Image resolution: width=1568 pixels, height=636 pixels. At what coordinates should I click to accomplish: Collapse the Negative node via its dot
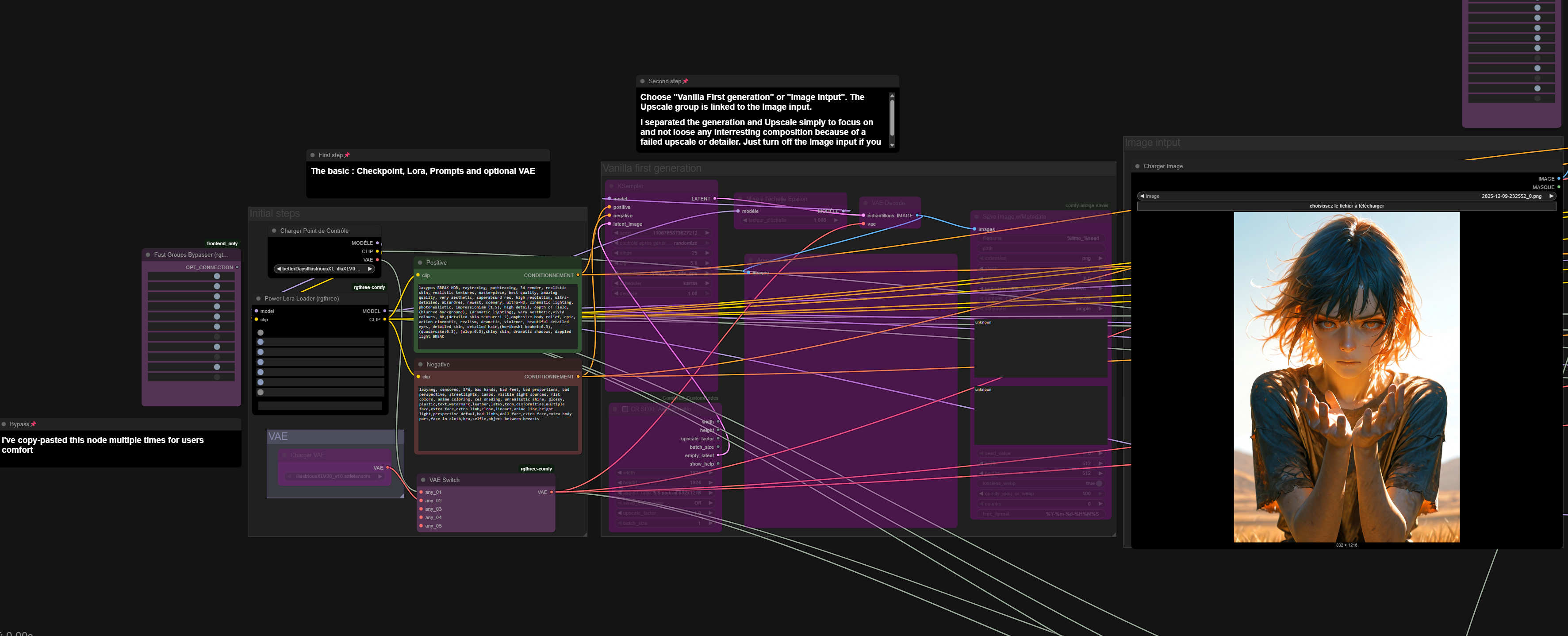click(420, 364)
